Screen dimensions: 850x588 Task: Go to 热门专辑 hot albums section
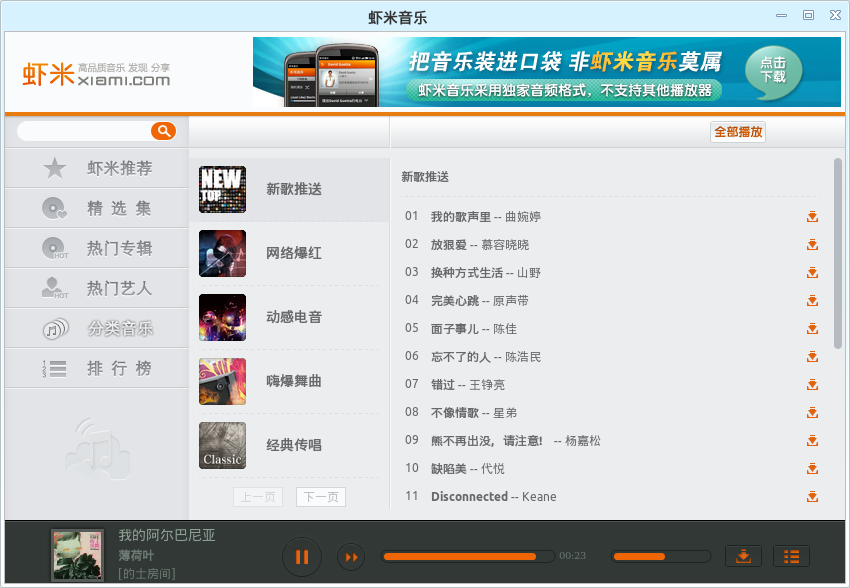pyautogui.click(x=97, y=248)
